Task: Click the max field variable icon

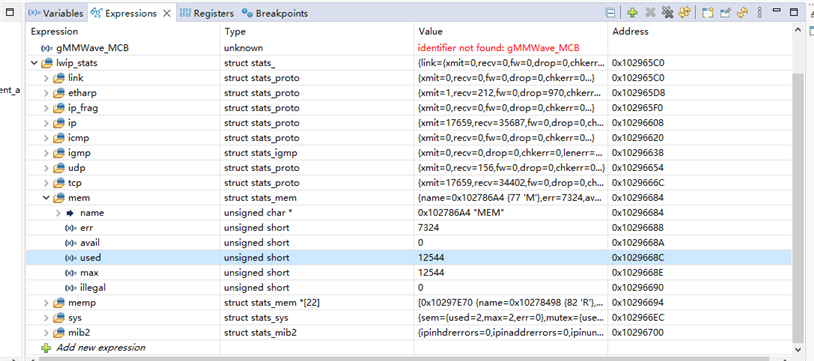Action: (71, 273)
